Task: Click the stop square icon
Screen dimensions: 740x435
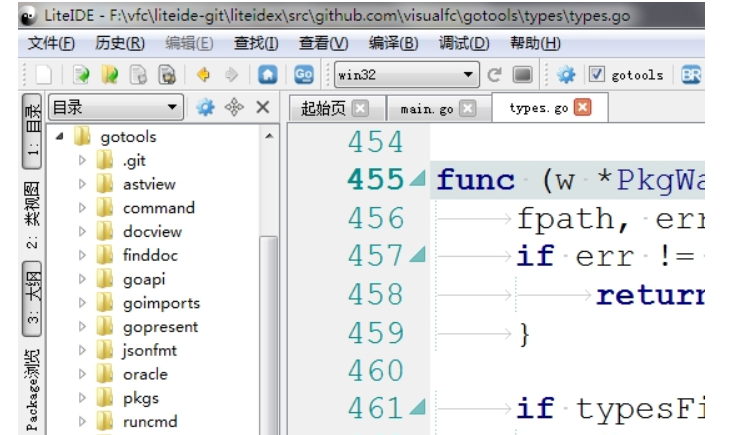Action: 522,75
